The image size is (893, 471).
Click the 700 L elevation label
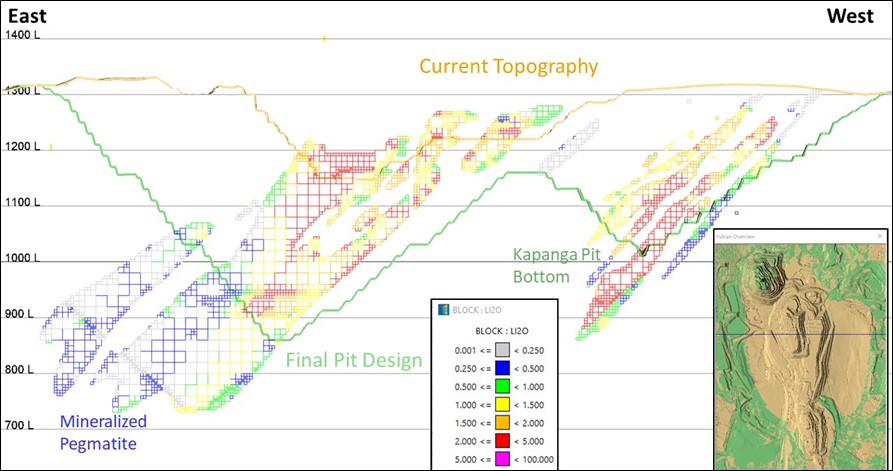click(20, 426)
